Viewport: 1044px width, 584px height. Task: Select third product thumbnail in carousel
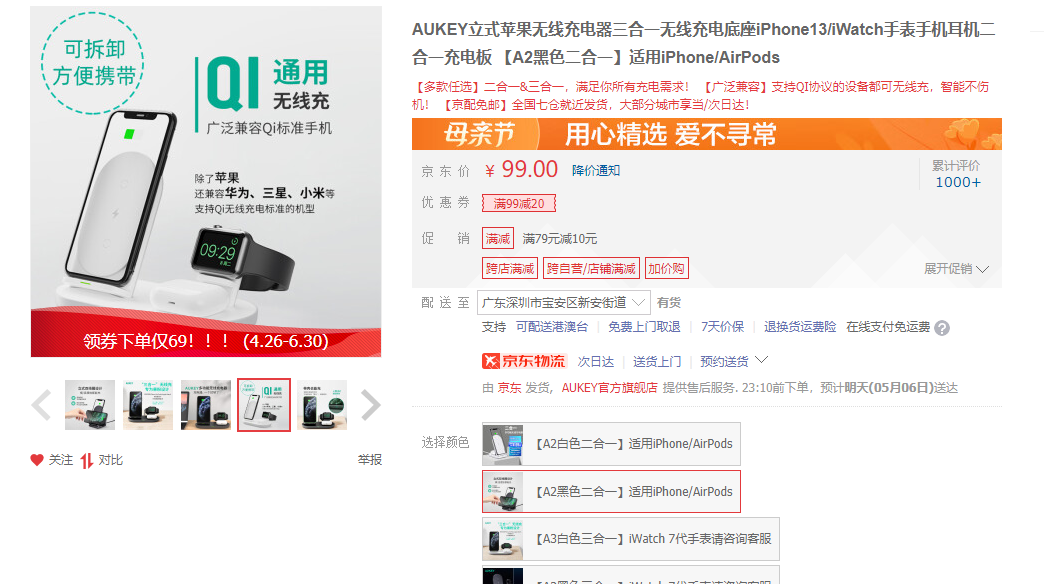tap(206, 405)
